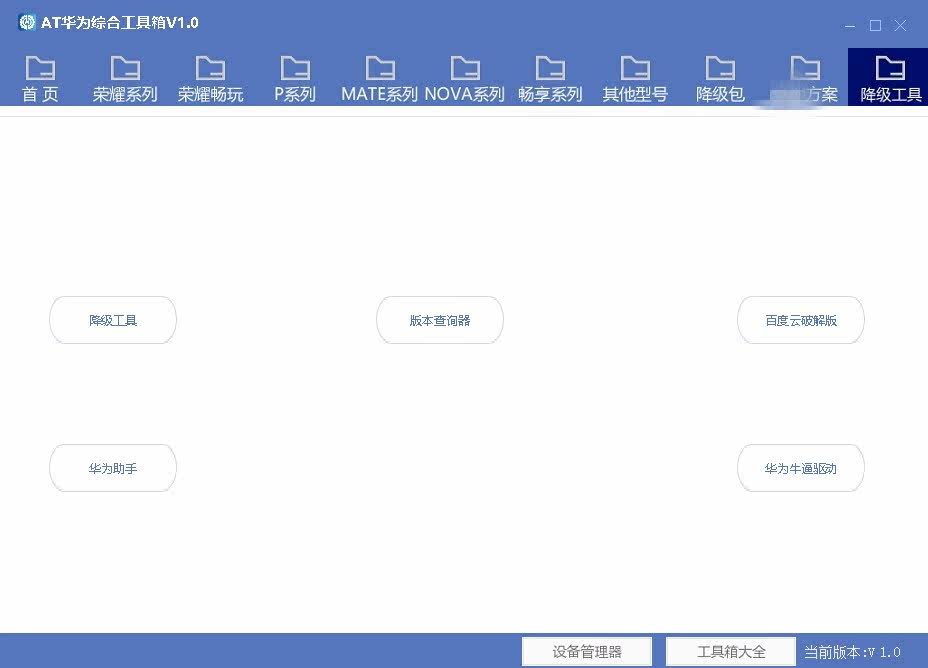Launch the 降级工具 button
Viewport: 928px width, 668px height.
pos(113,320)
